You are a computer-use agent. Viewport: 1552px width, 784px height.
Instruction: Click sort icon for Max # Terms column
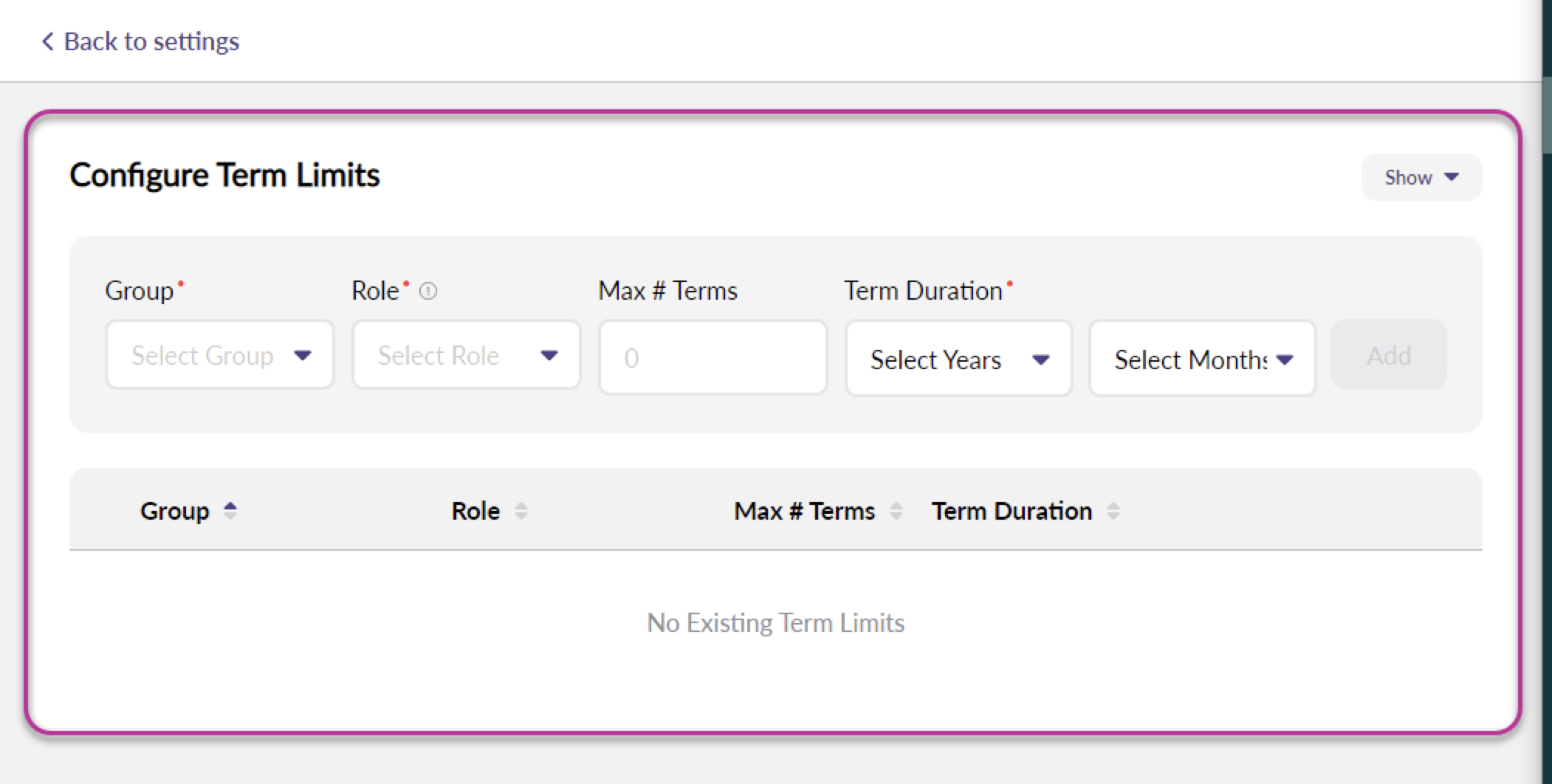pyautogui.click(x=896, y=511)
